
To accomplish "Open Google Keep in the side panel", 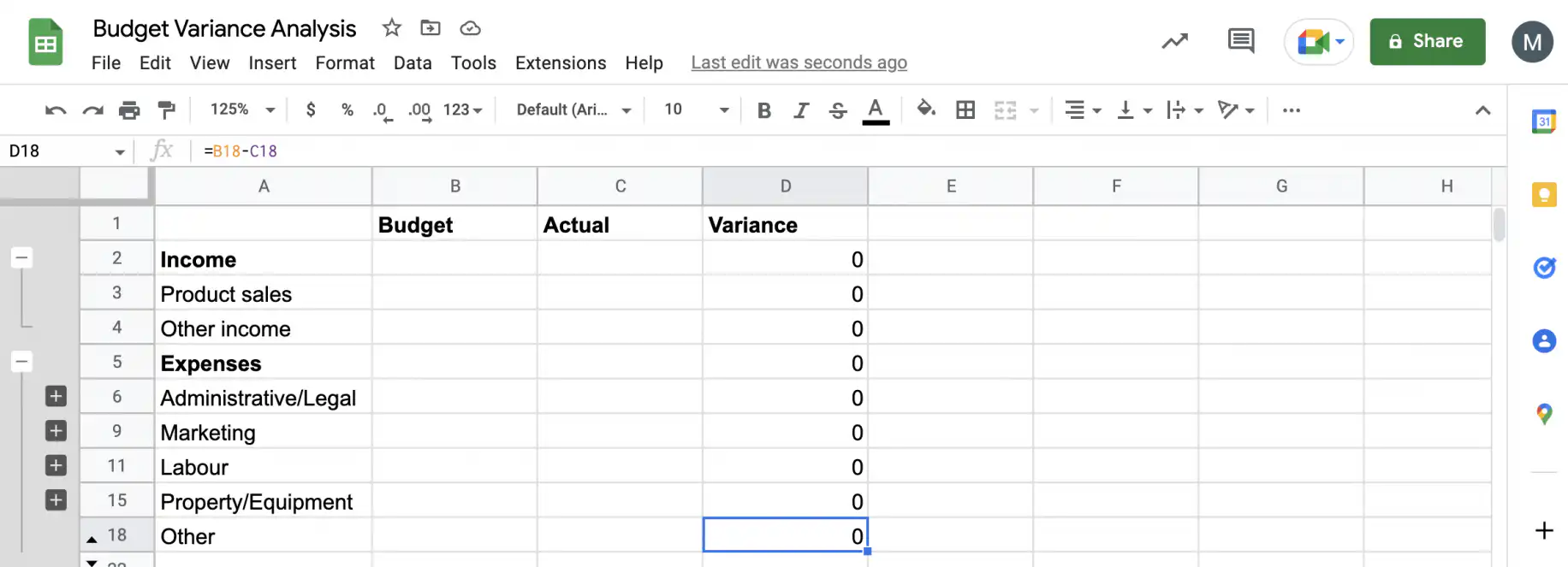I will click(x=1544, y=195).
